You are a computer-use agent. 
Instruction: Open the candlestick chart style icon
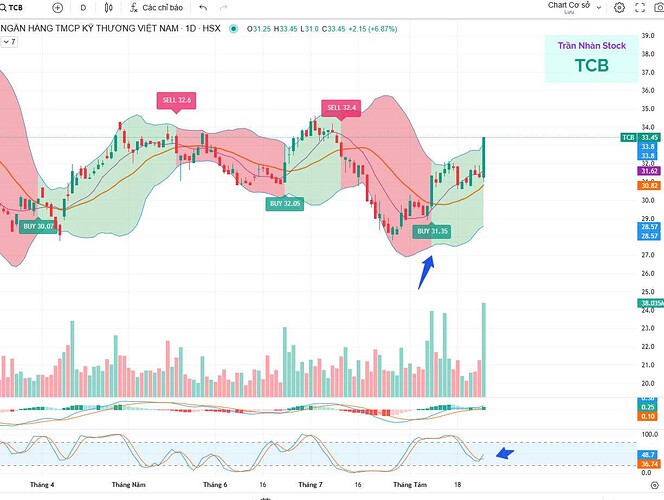pyautogui.click(x=108, y=8)
